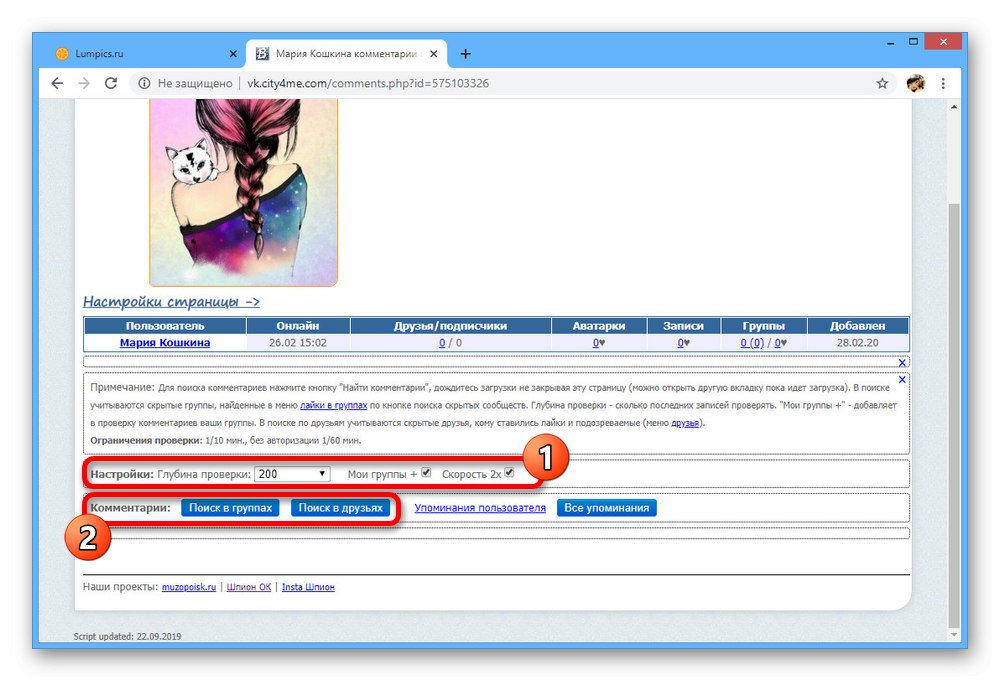Open a new tab with the plus button

click(466, 54)
